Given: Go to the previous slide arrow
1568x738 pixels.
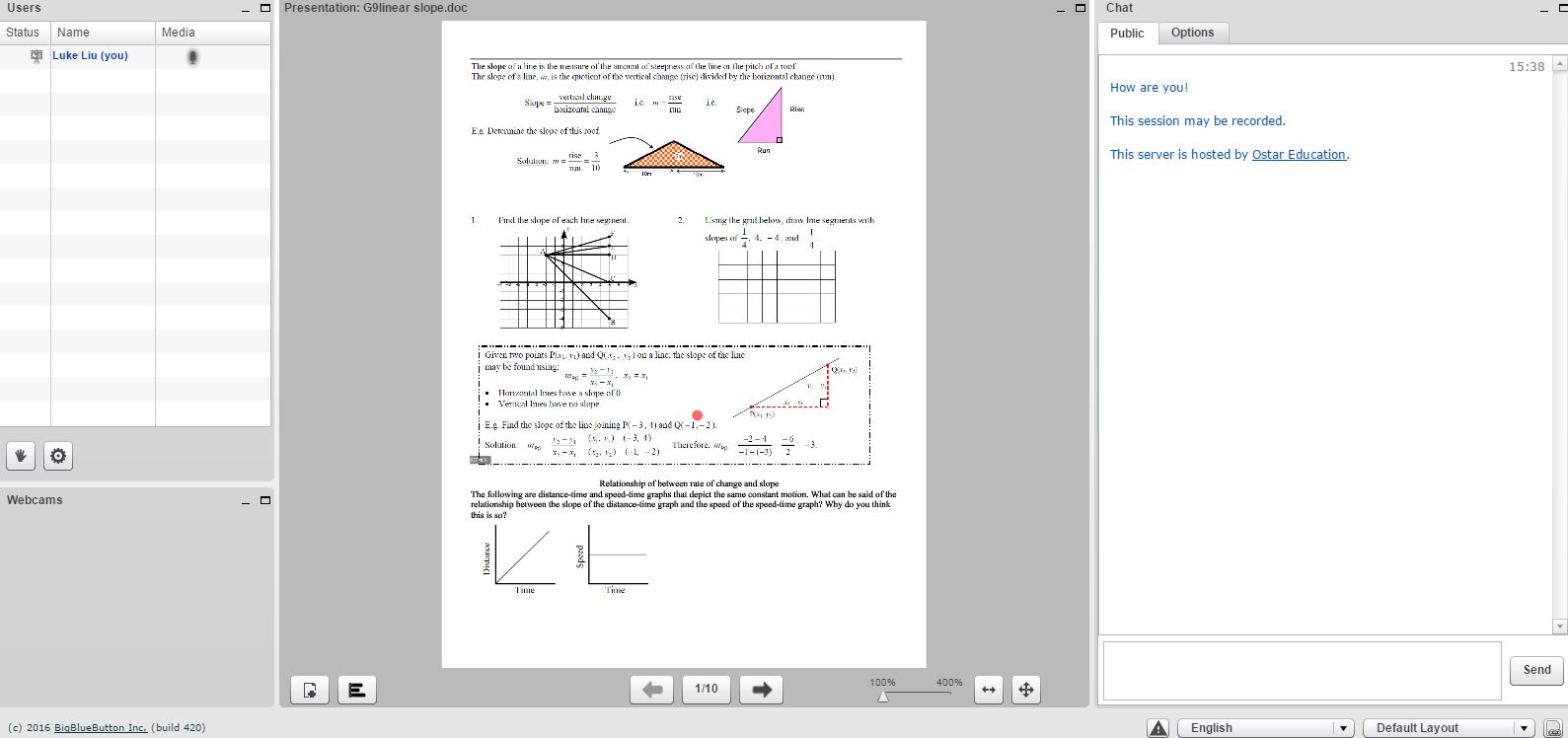Looking at the screenshot, I should coord(652,690).
